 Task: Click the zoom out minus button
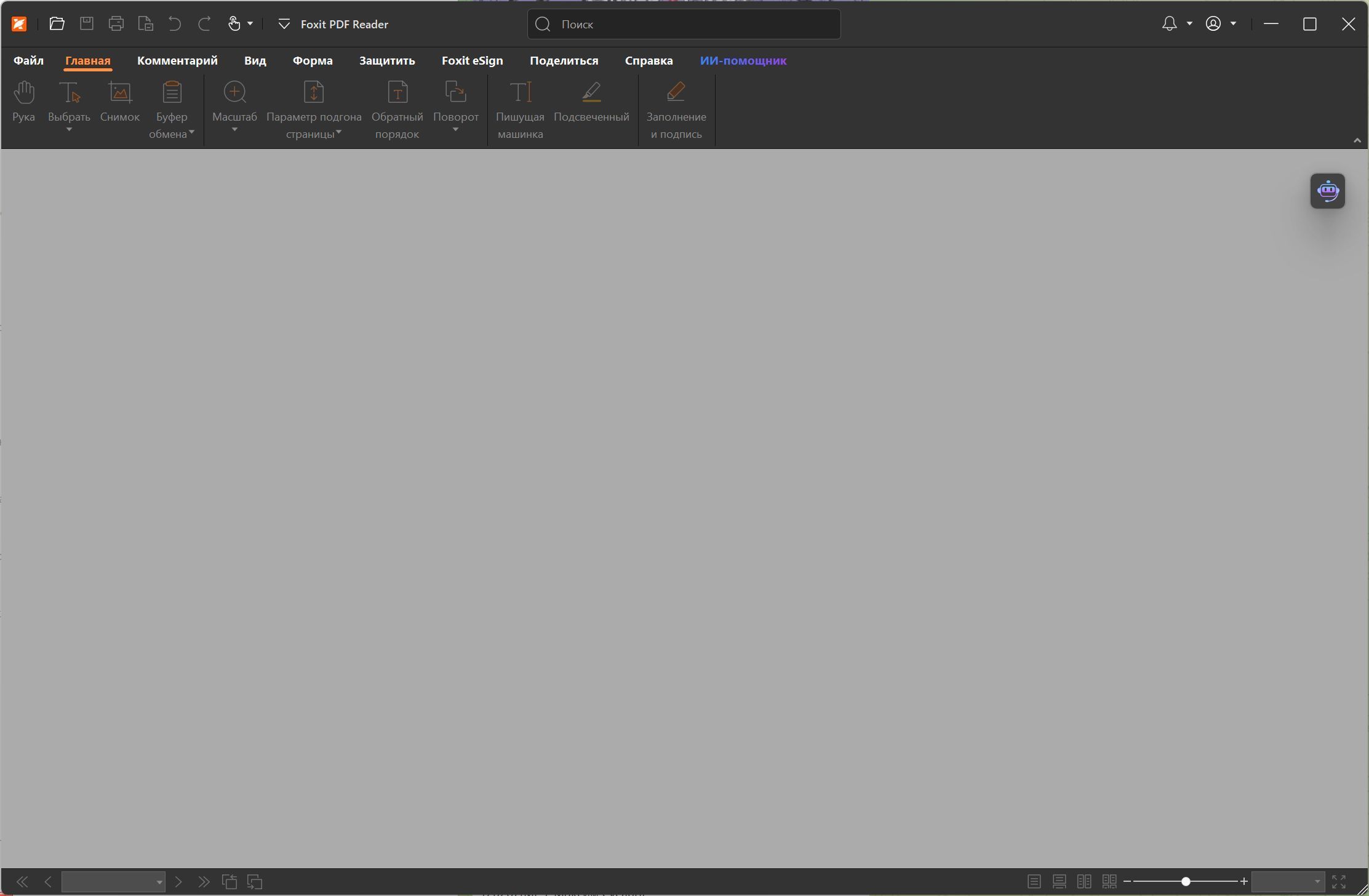pyautogui.click(x=1127, y=882)
